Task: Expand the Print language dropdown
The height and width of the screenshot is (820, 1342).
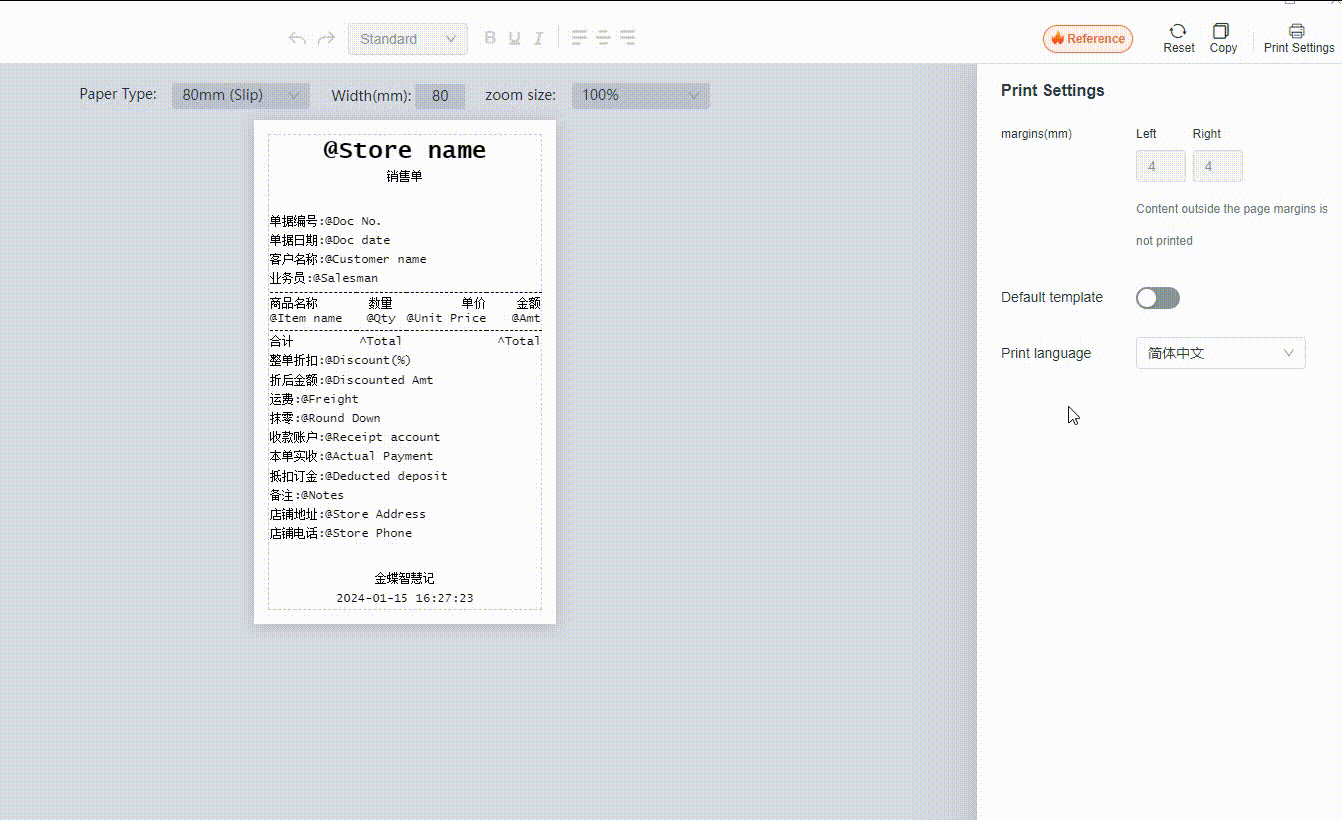Action: coord(1220,353)
